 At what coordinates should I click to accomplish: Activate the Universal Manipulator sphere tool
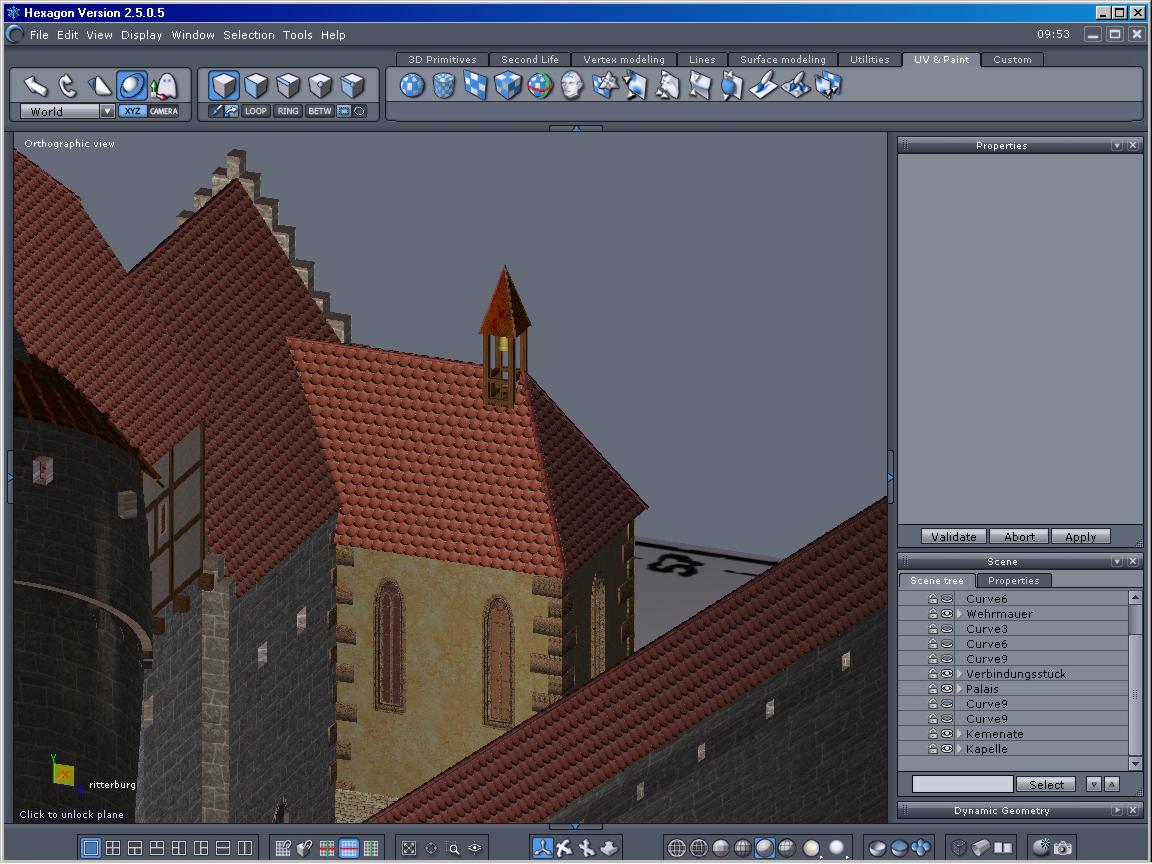(x=132, y=86)
